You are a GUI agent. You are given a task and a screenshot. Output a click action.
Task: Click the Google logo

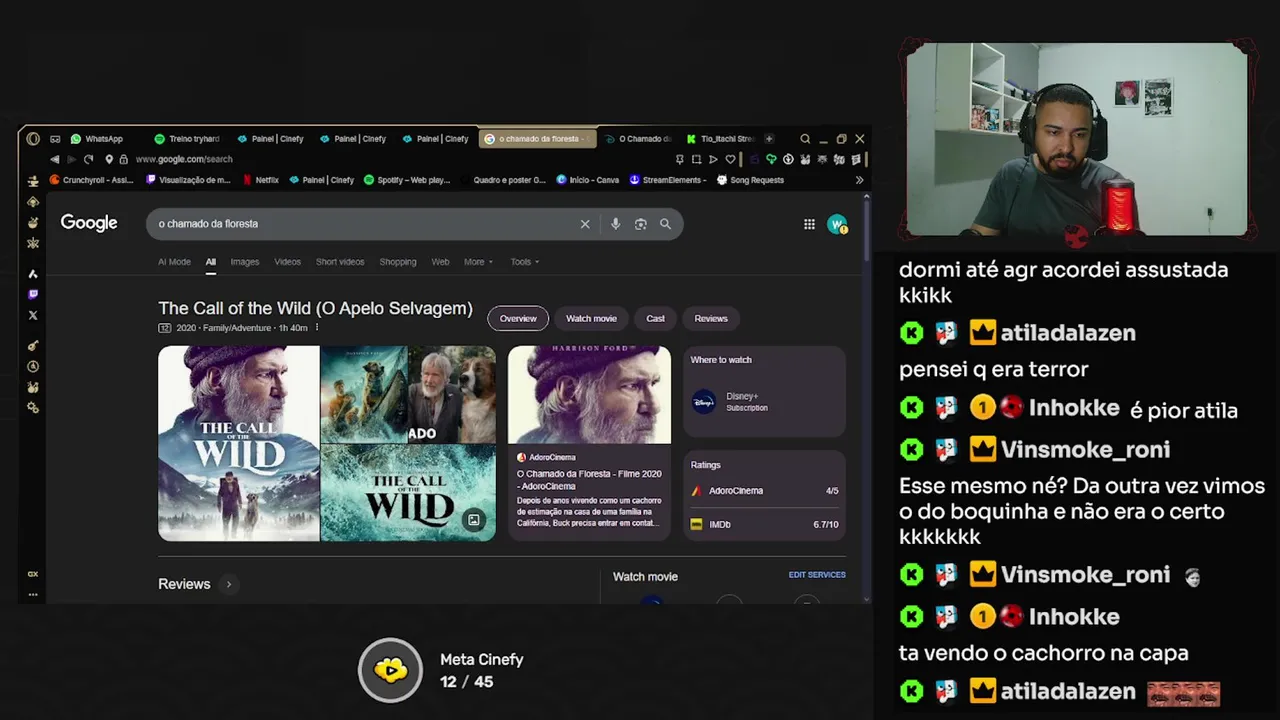[x=89, y=223]
